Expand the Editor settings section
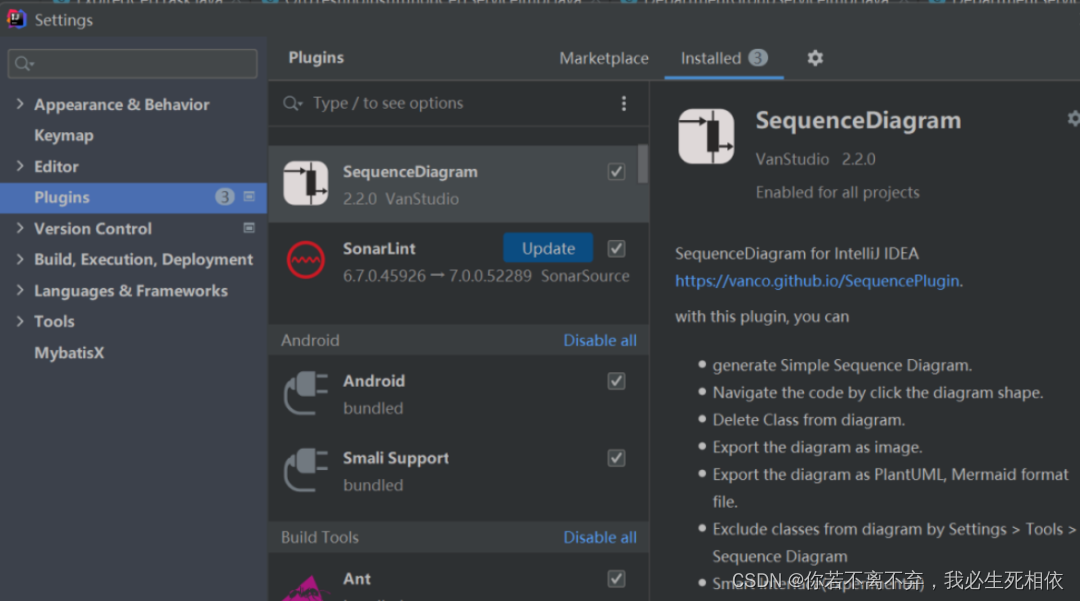Viewport: 1080px width, 601px height. (x=20, y=166)
